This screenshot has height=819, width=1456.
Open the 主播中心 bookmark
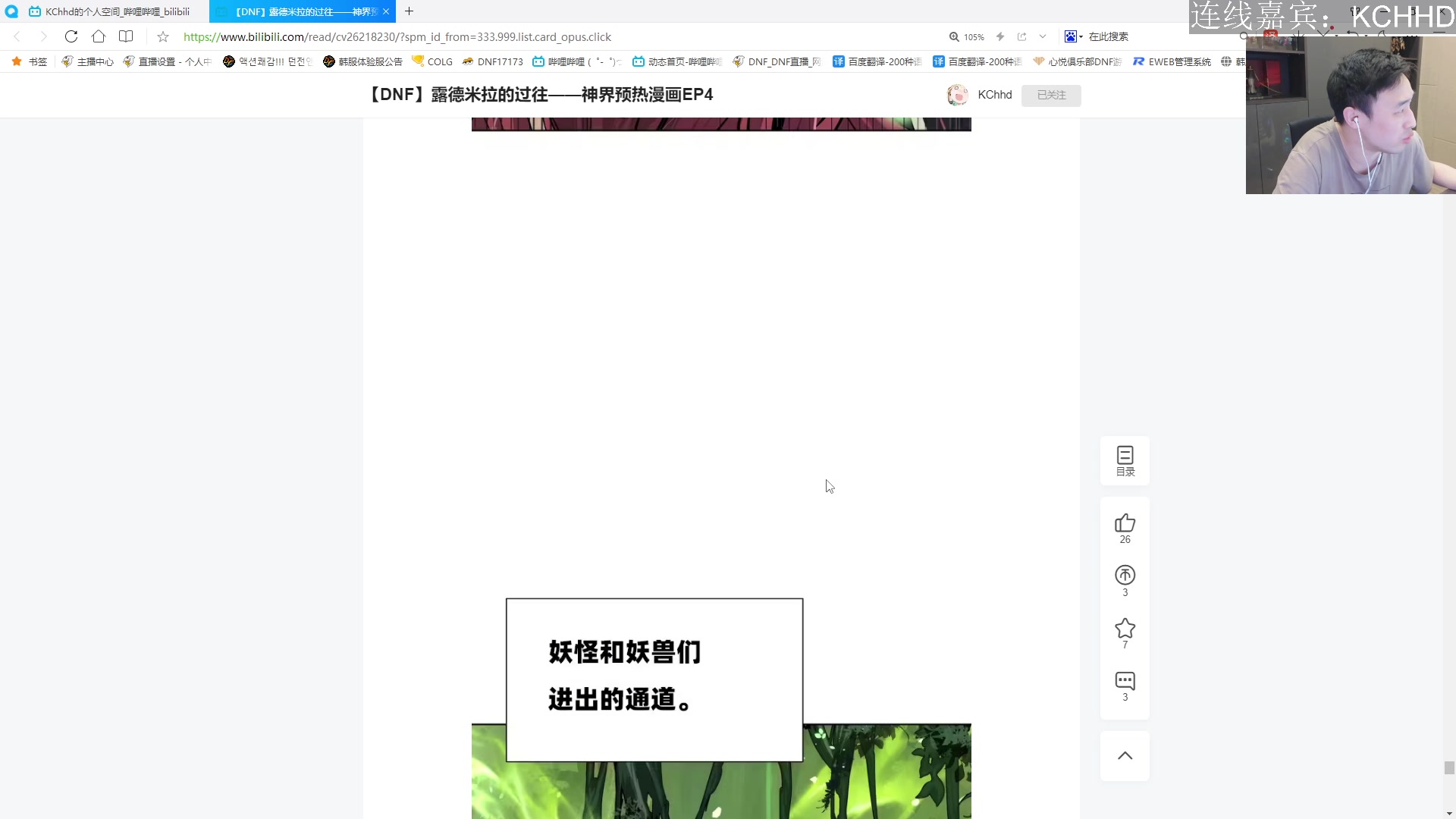coord(87,61)
